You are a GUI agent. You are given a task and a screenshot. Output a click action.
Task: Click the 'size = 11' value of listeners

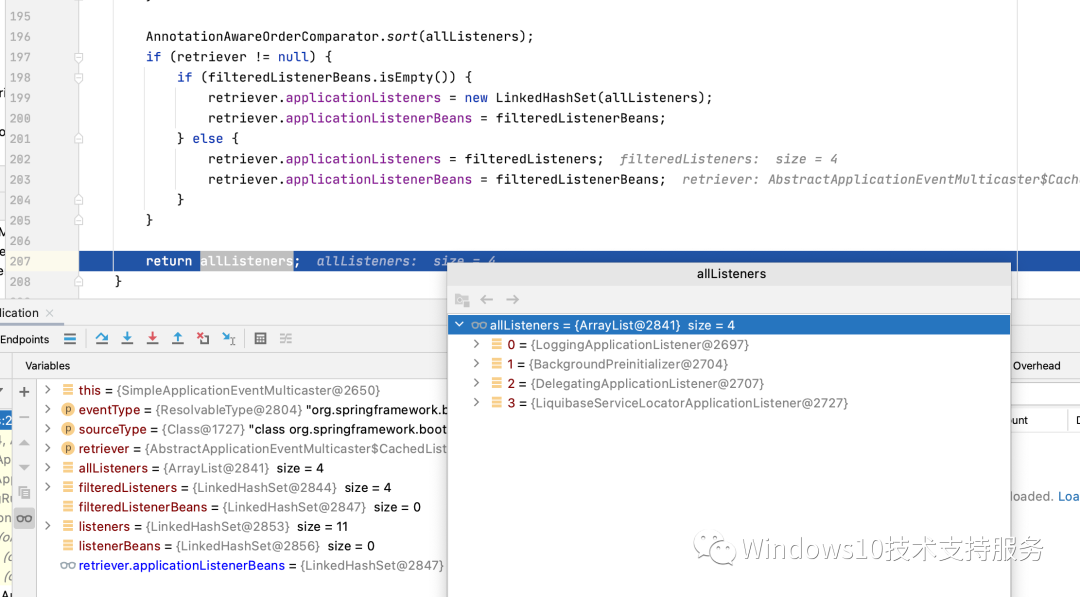coord(322,526)
